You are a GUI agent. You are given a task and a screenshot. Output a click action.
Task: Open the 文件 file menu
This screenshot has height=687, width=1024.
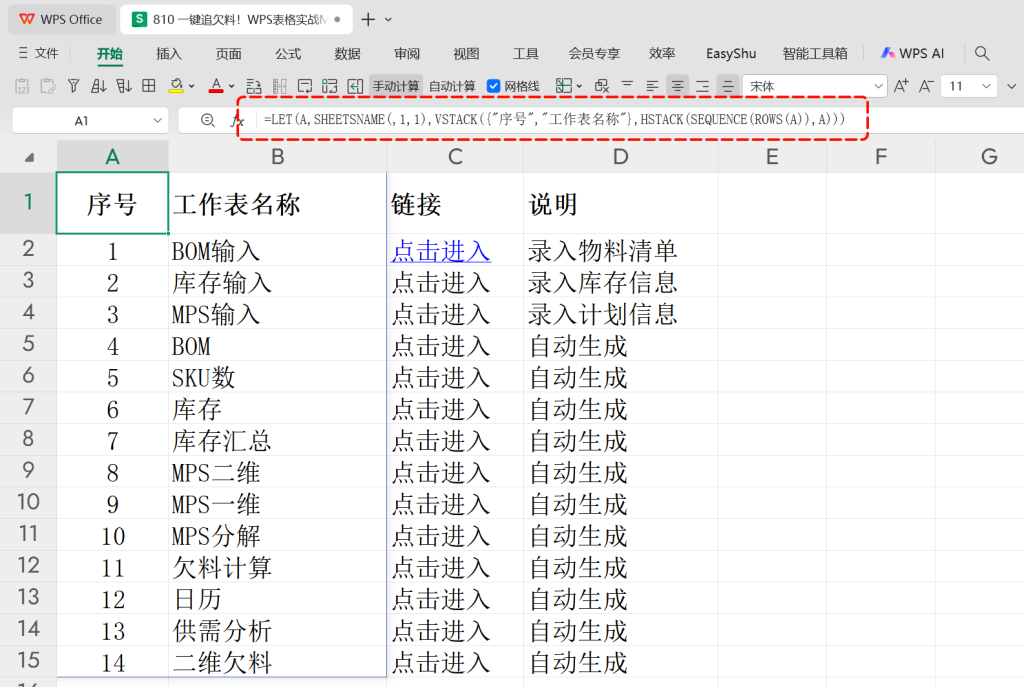coord(39,54)
